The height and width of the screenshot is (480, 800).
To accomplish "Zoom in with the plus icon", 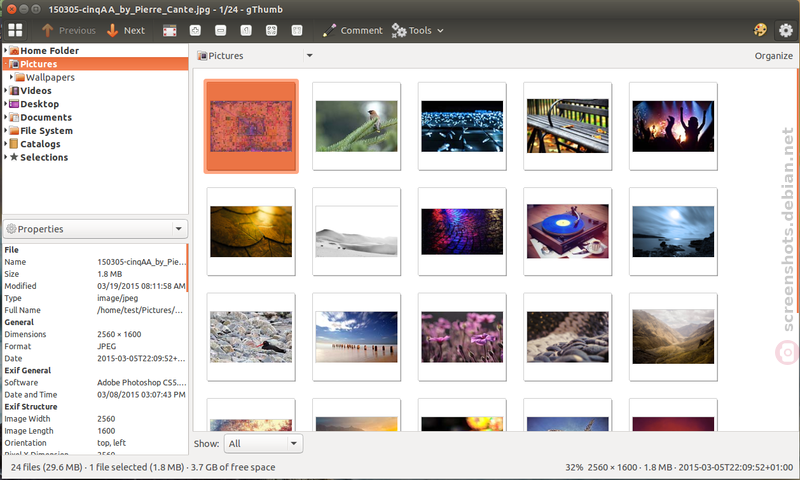I will (195, 31).
